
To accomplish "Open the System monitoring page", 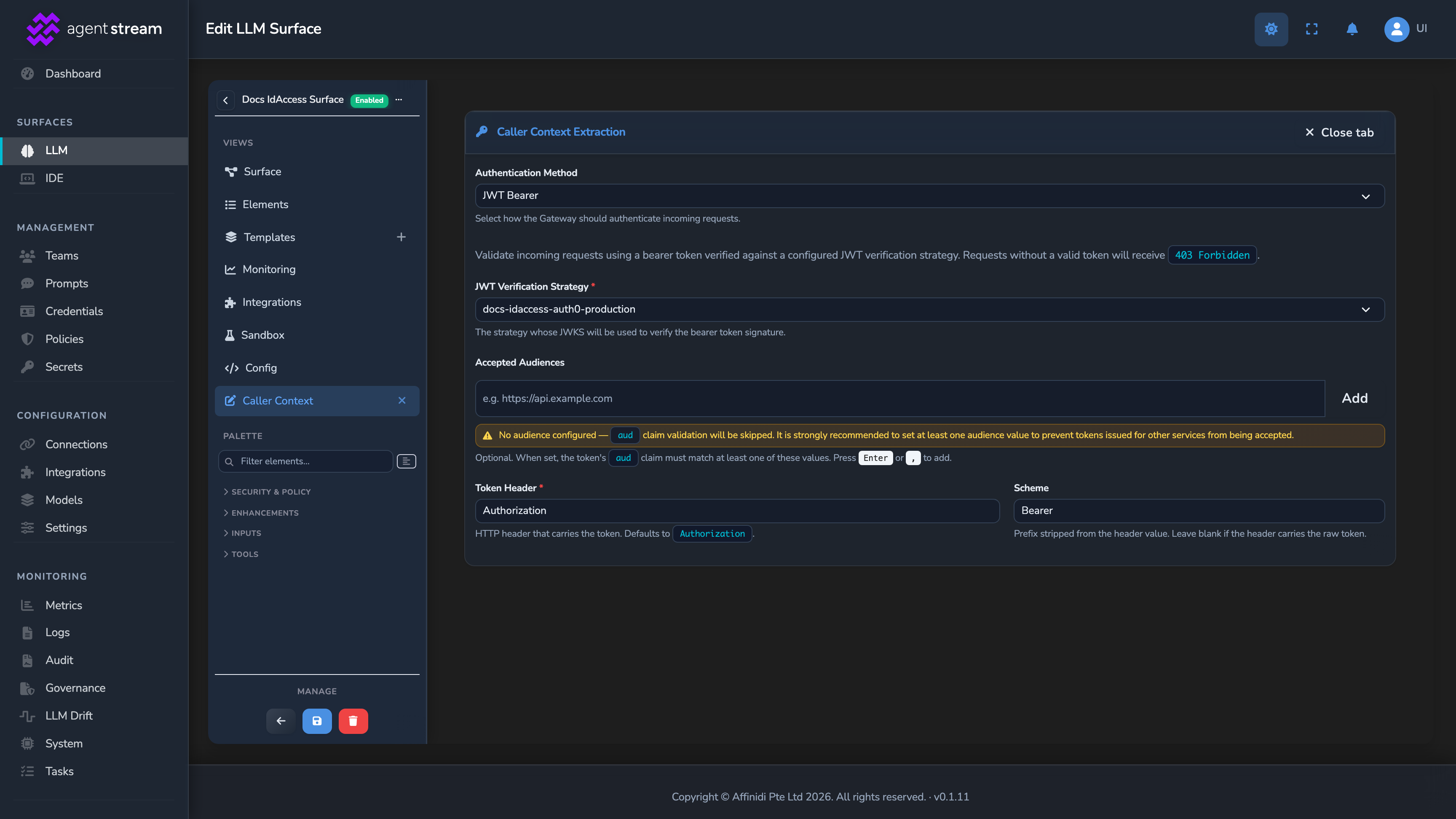I will click(x=94, y=743).
